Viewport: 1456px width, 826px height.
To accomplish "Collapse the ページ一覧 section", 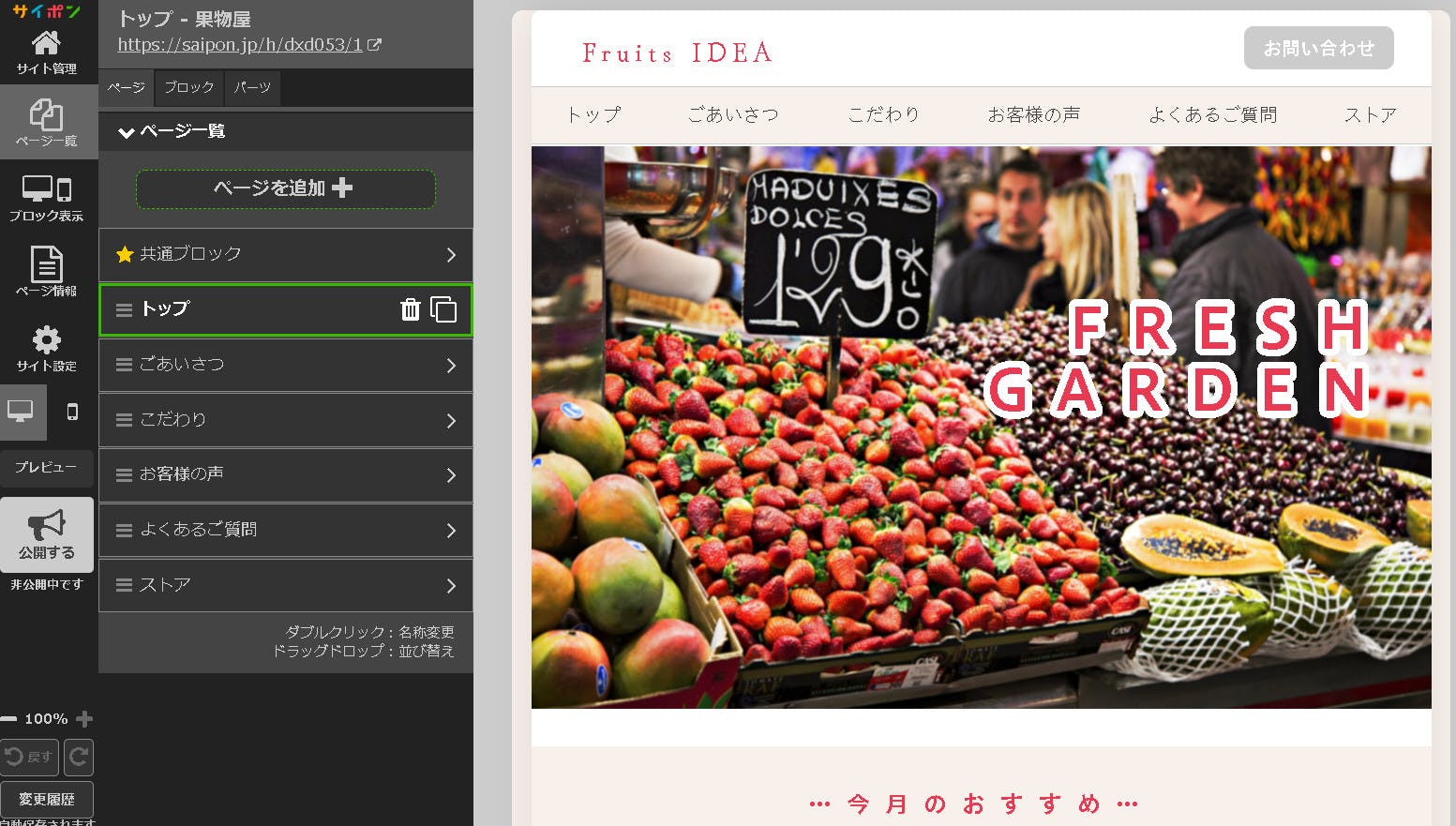I will point(127,132).
